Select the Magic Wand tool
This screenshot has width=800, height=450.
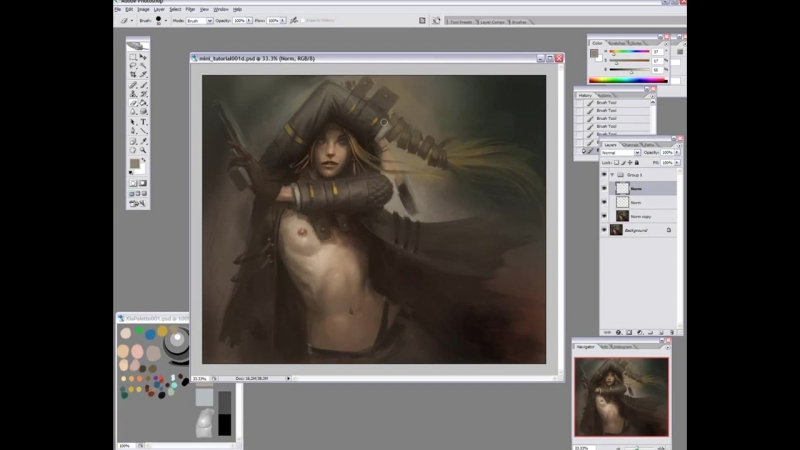[x=143, y=66]
